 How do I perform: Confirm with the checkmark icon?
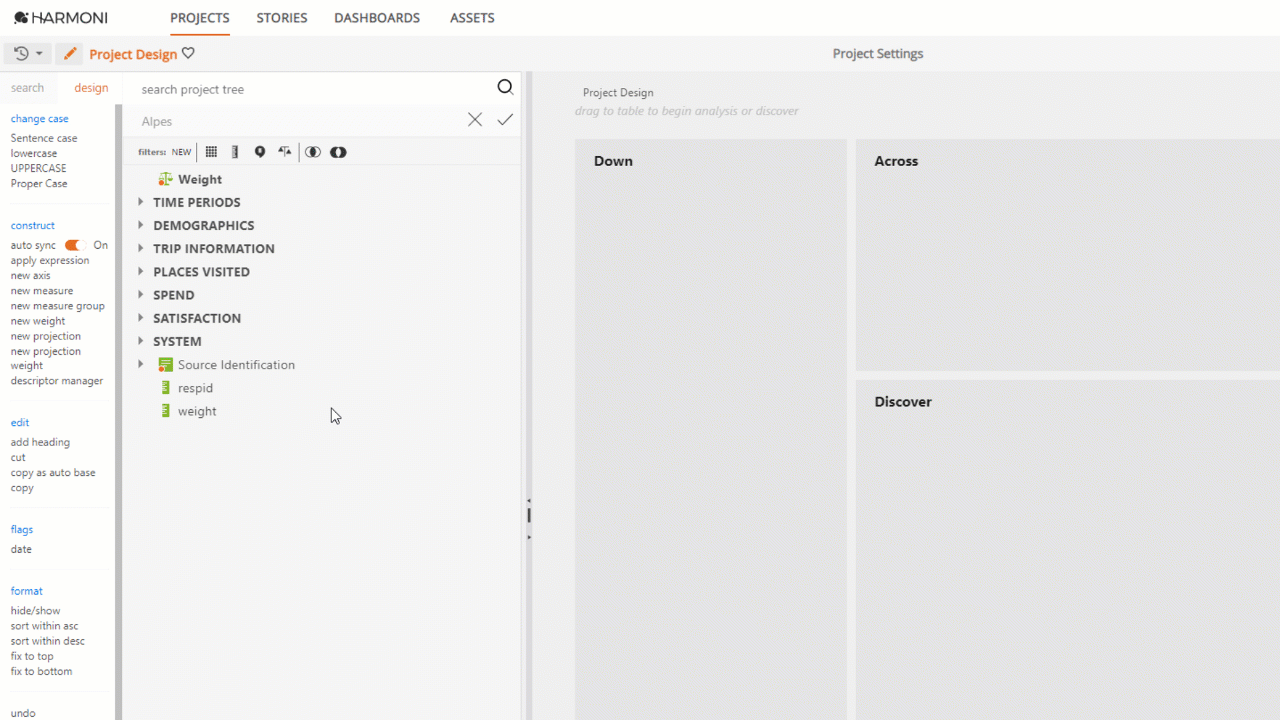[505, 120]
